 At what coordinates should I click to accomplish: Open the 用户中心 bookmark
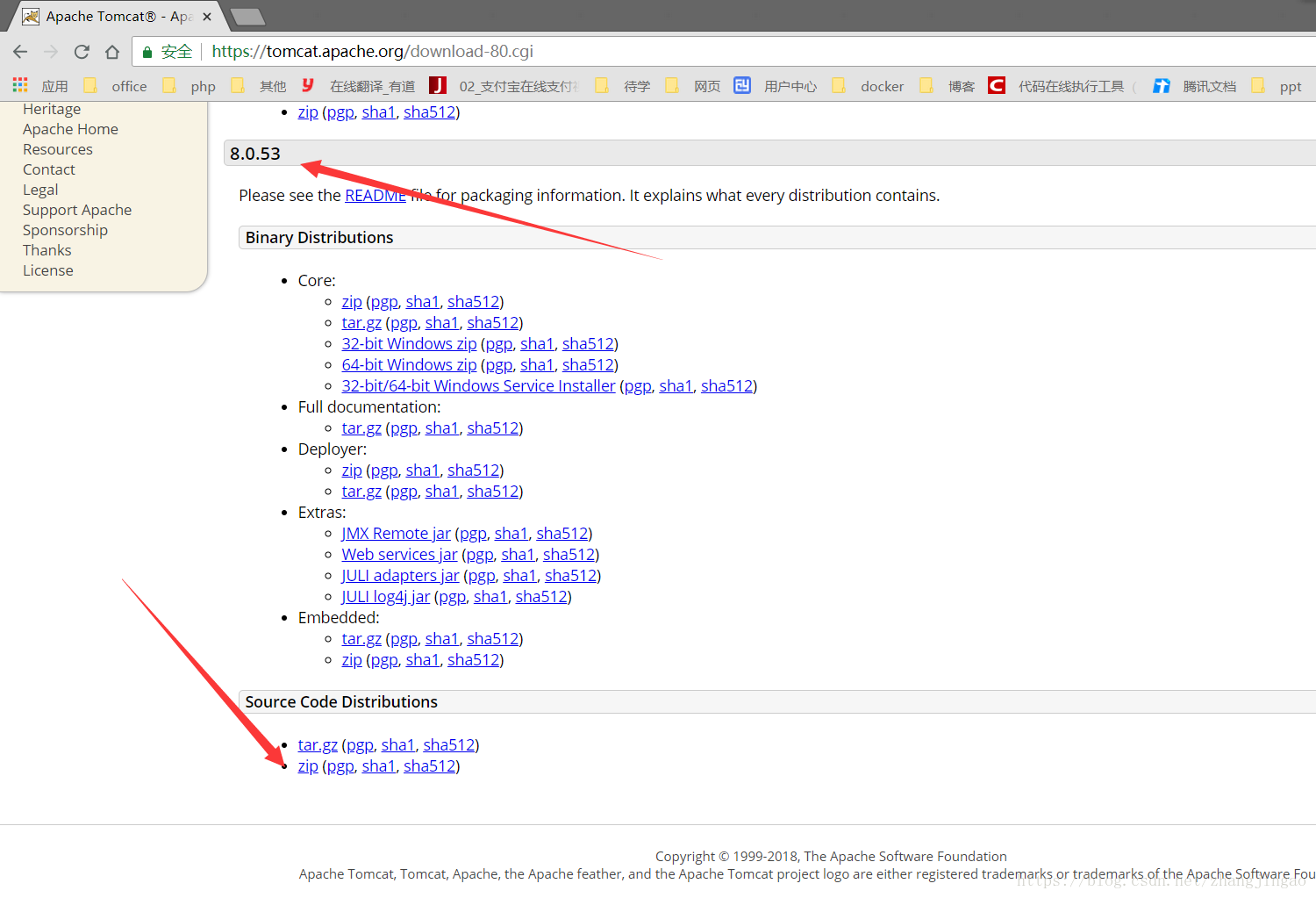(x=776, y=86)
